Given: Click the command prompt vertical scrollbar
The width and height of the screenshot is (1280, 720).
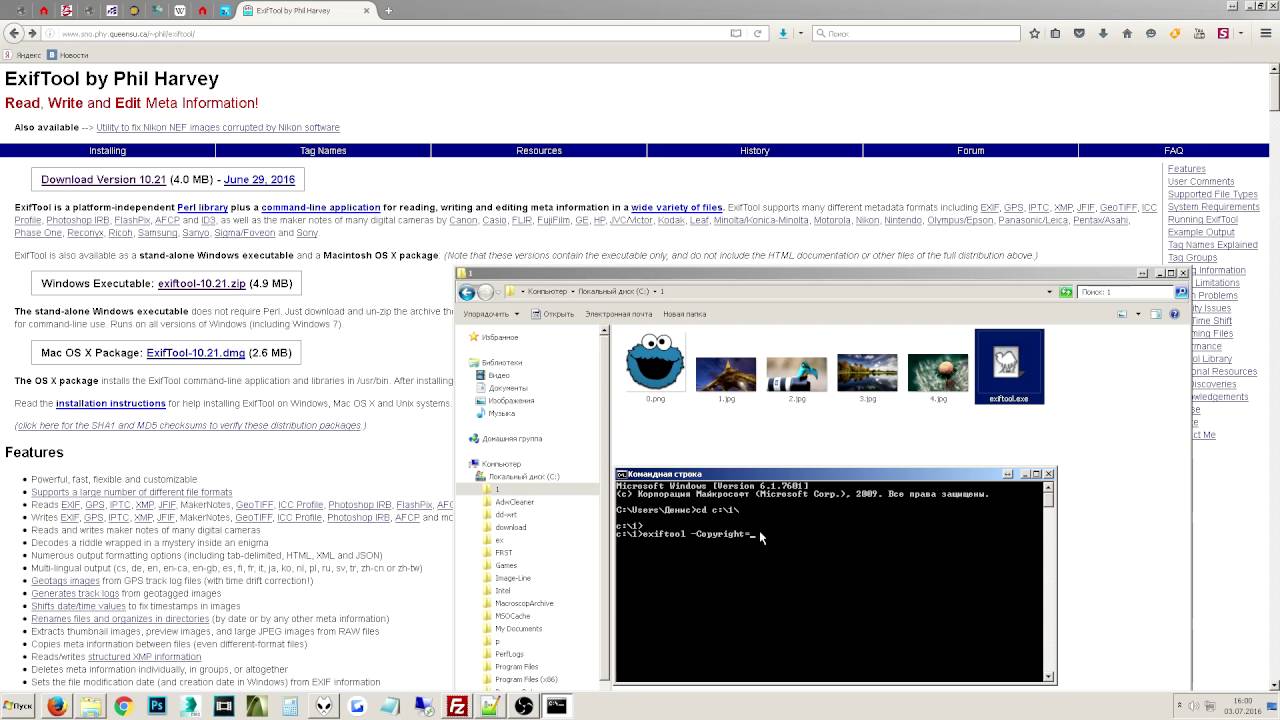Looking at the screenshot, I should tap(1048, 580).
